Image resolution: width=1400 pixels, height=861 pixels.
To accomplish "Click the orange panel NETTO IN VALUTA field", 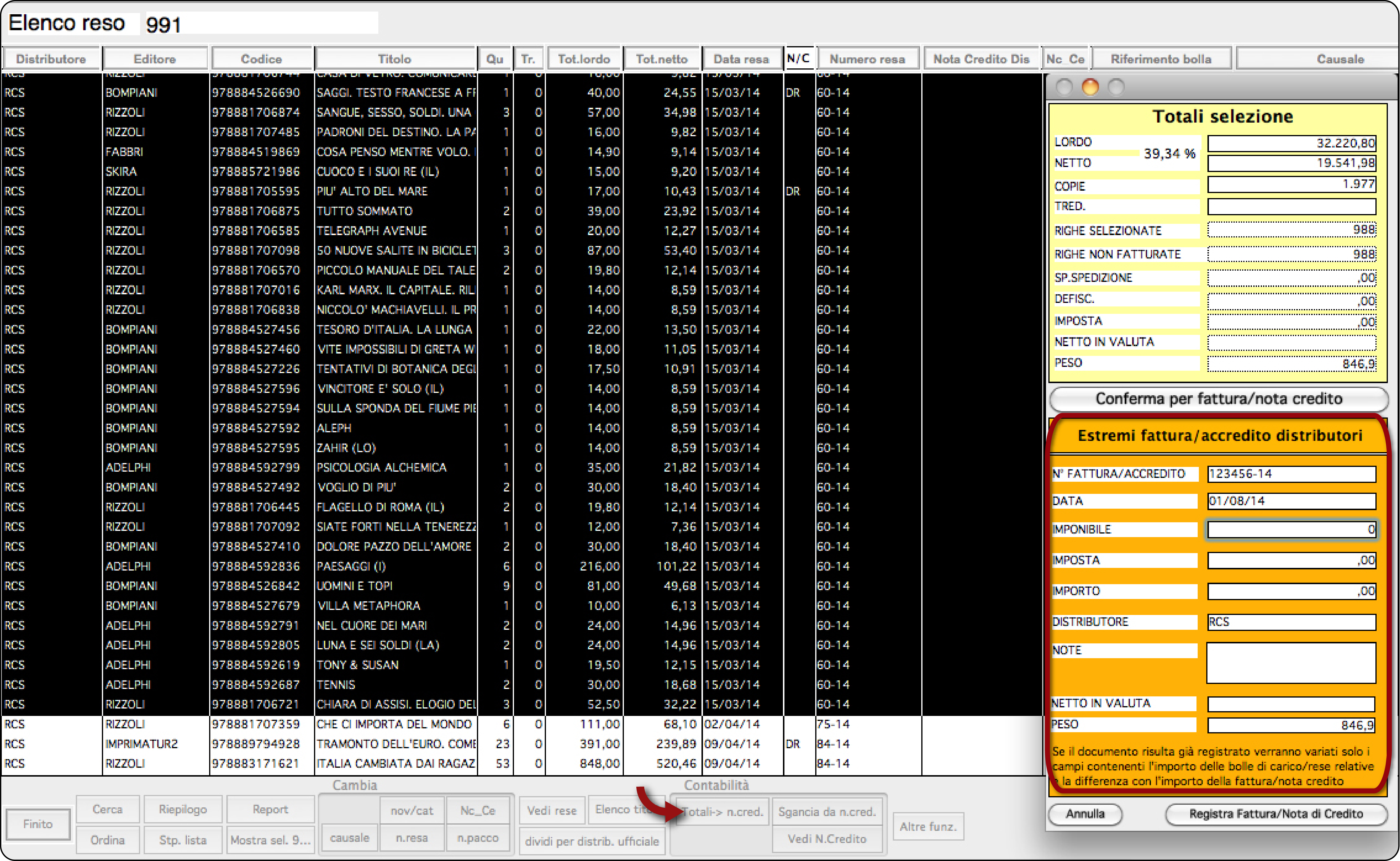I will pos(1291,704).
